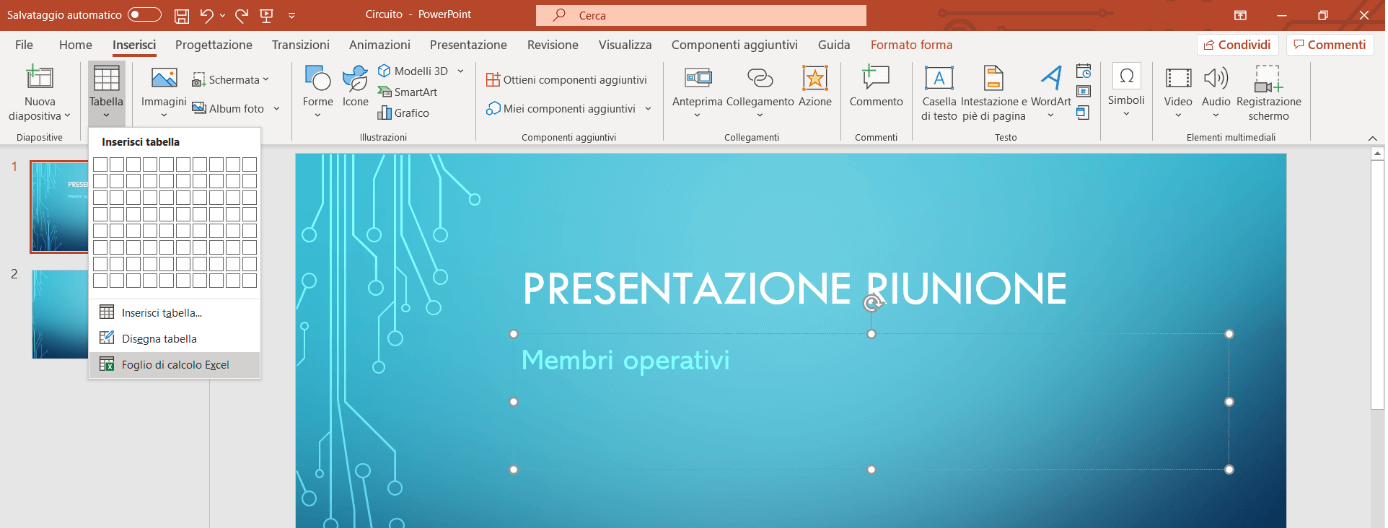Open the Icone insert tool
1388x528 pixels.
355,79
